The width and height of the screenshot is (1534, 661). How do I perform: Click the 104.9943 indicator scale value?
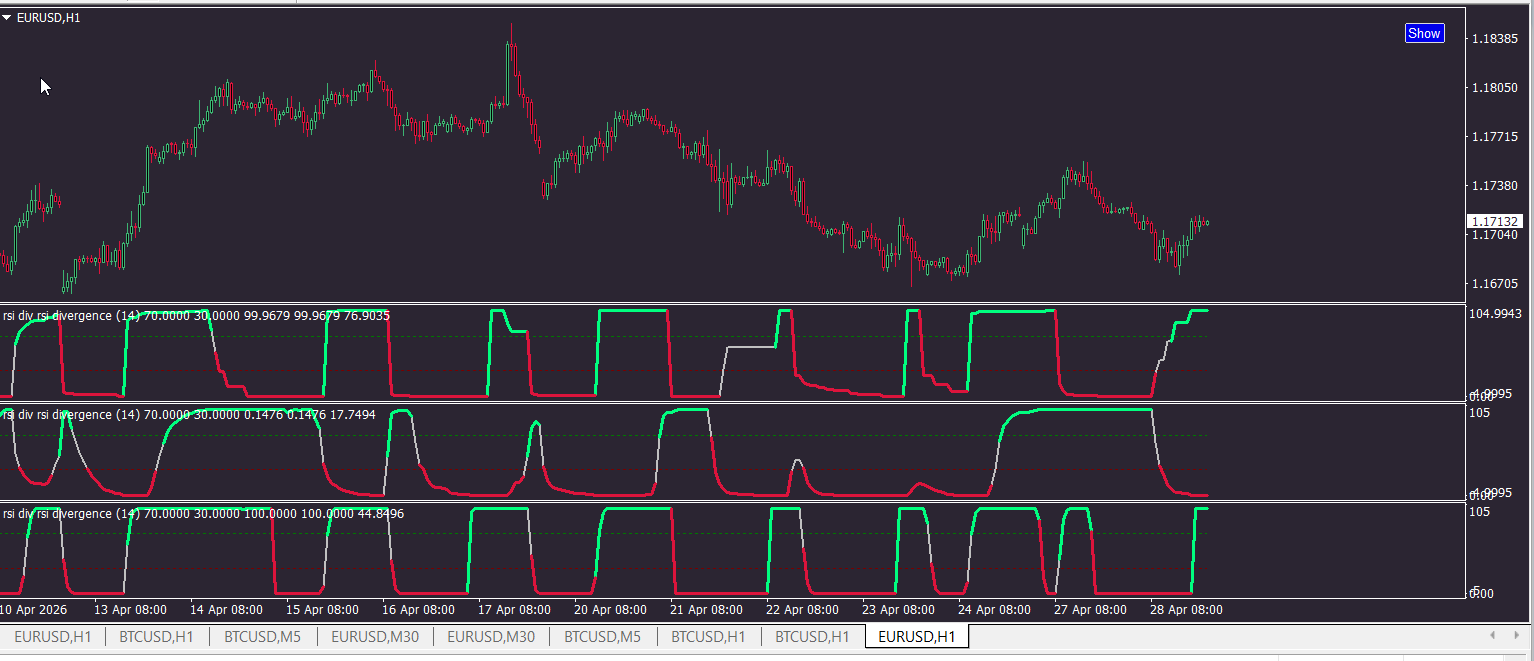click(1494, 314)
